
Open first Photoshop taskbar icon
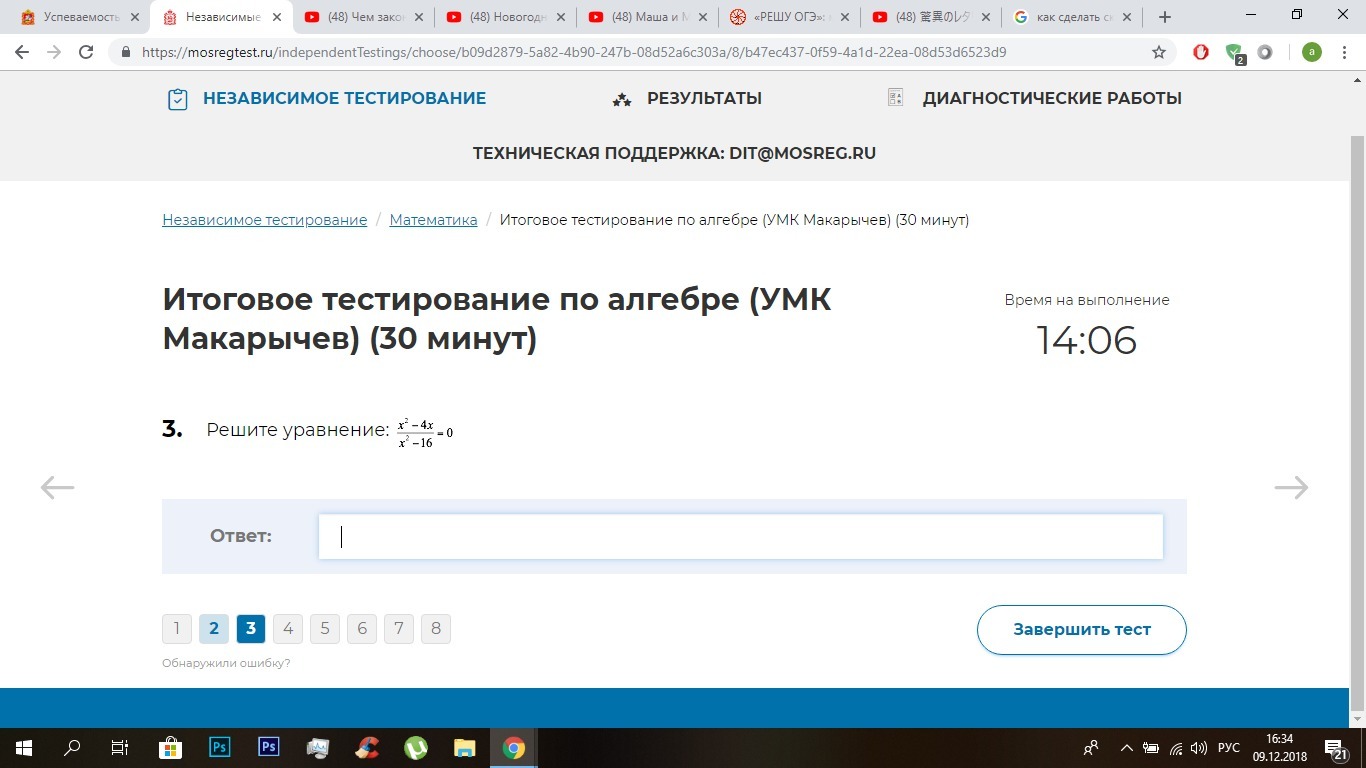[x=219, y=747]
